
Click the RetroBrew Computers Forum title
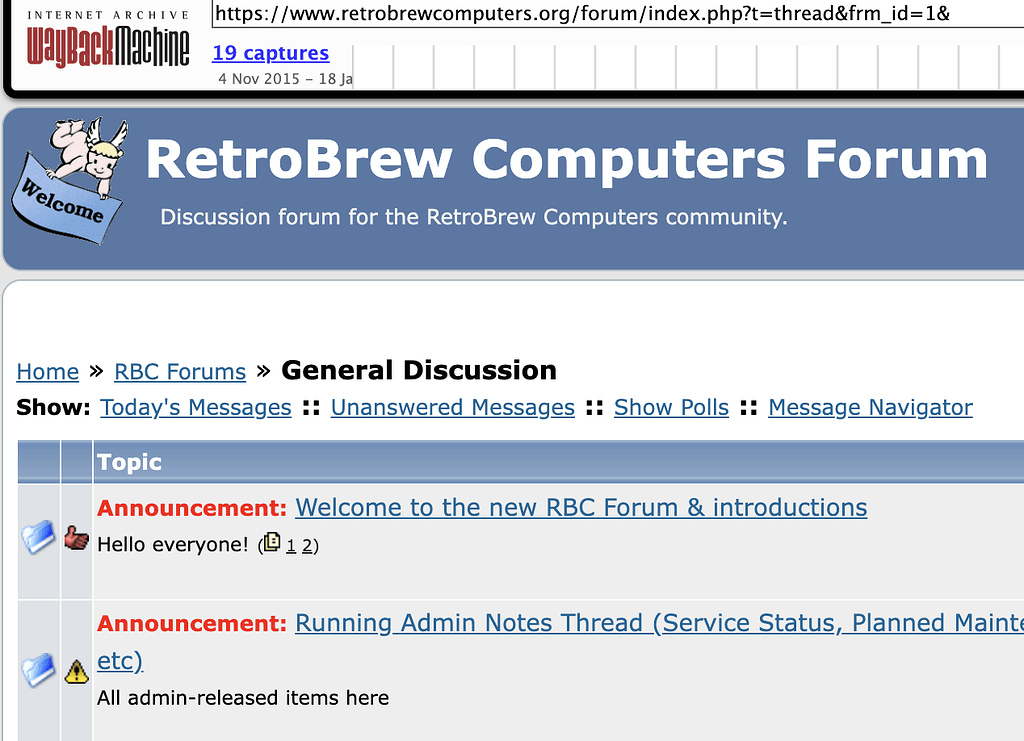coord(567,160)
